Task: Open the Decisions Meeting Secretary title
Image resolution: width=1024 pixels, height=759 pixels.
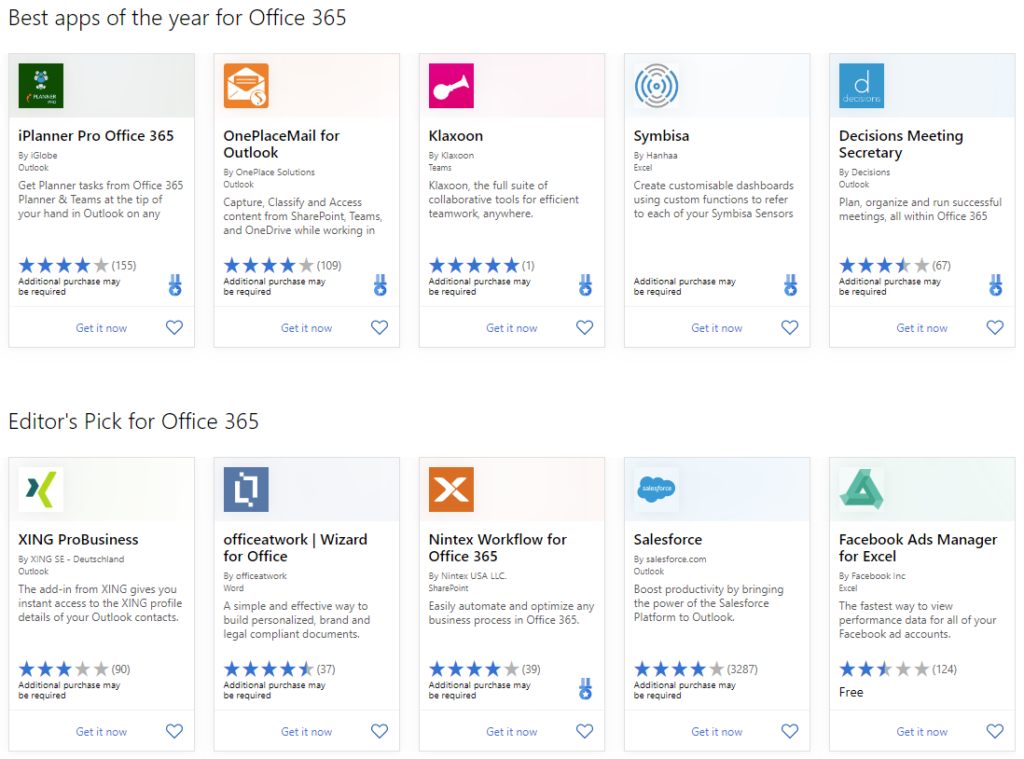Action: pos(901,144)
